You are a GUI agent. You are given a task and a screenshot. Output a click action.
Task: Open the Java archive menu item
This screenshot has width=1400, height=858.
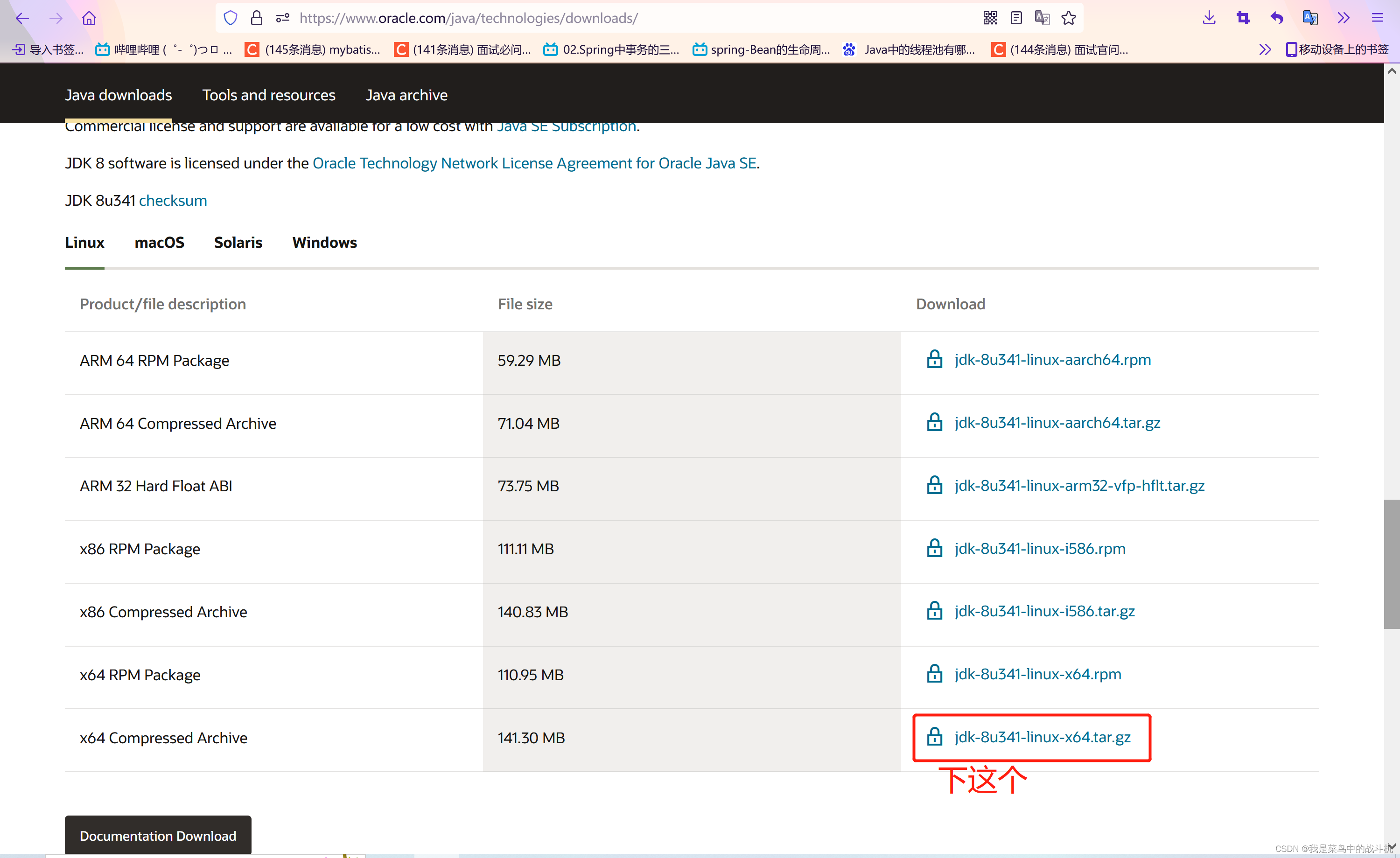click(406, 95)
